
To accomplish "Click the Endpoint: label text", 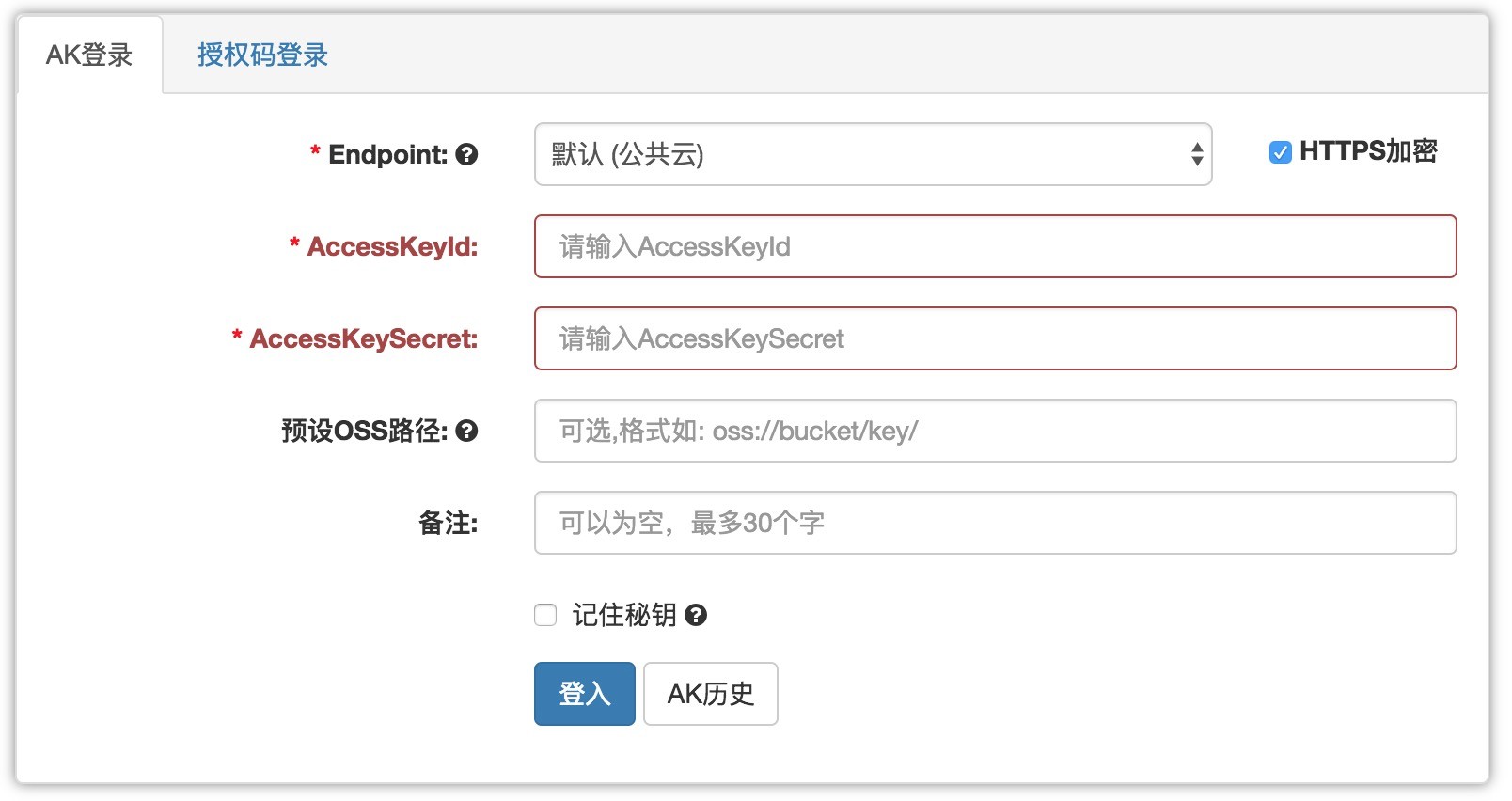I will (387, 154).
